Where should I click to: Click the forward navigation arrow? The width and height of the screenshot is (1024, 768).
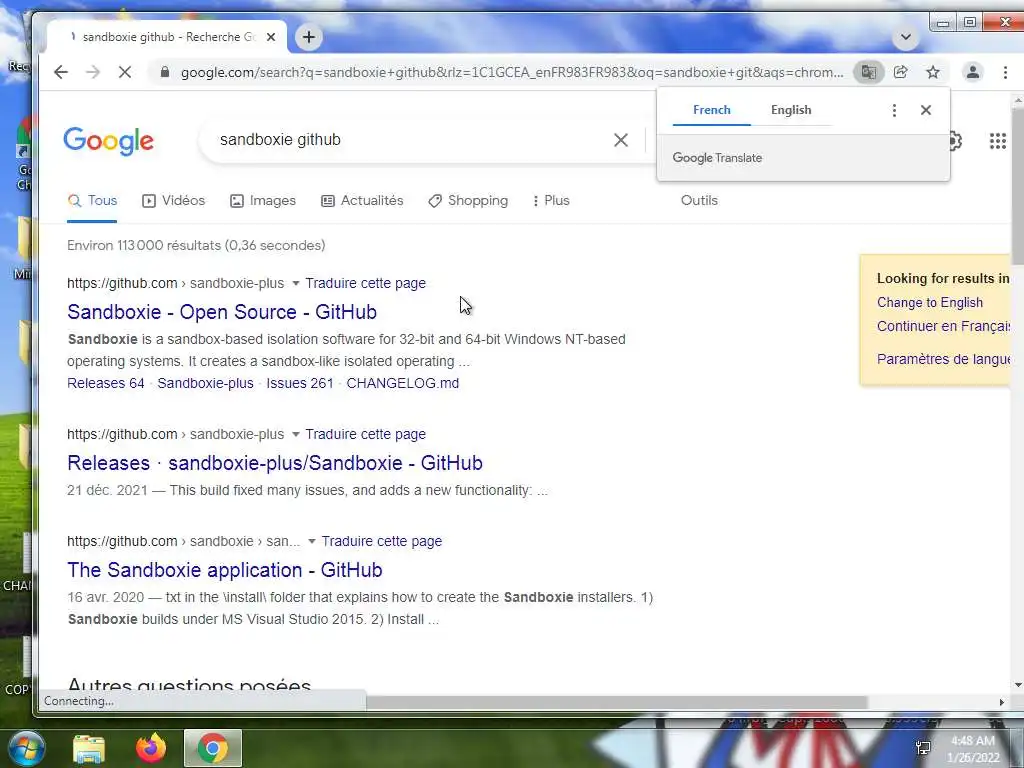(93, 72)
